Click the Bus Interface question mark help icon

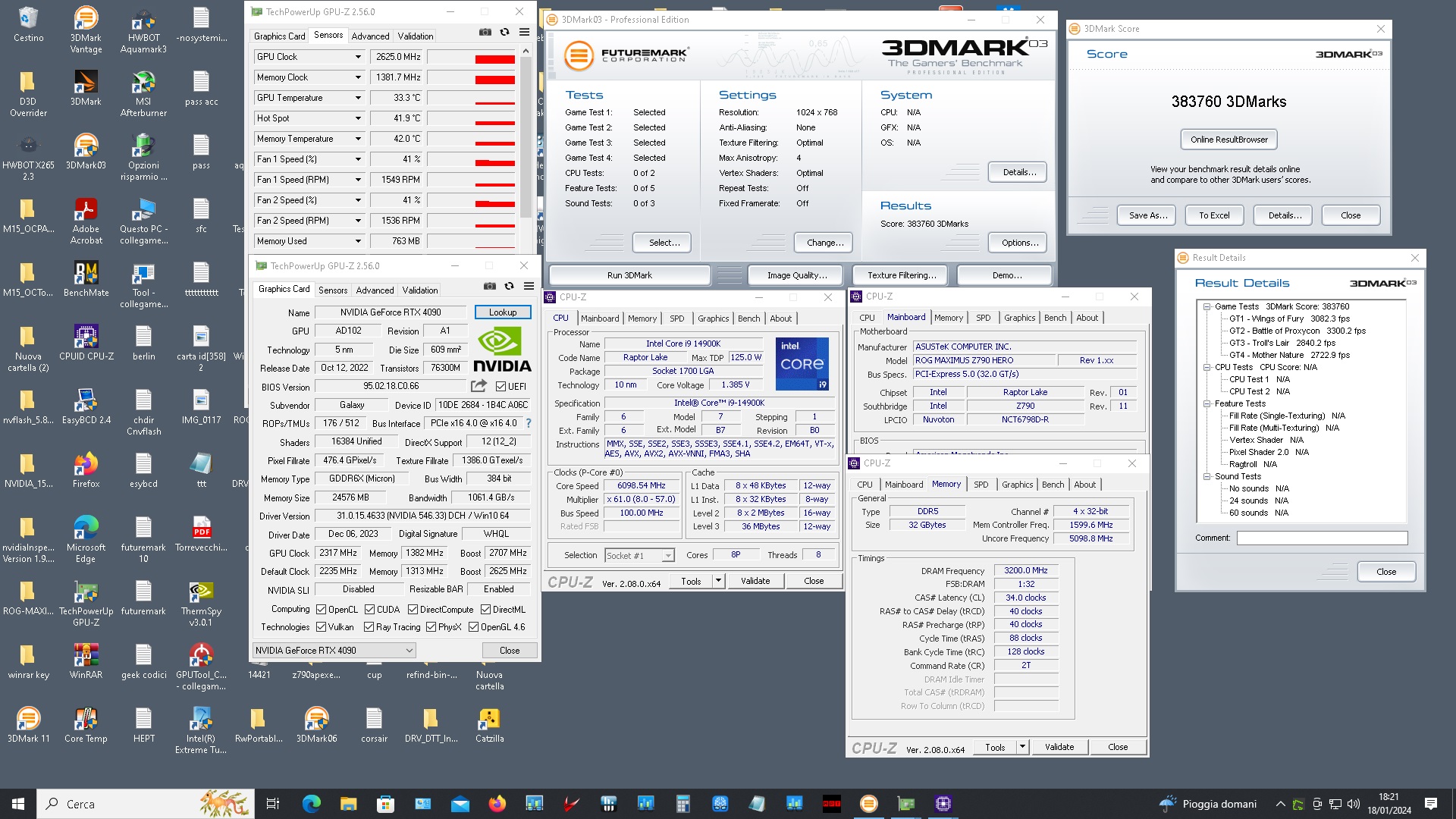tap(529, 423)
